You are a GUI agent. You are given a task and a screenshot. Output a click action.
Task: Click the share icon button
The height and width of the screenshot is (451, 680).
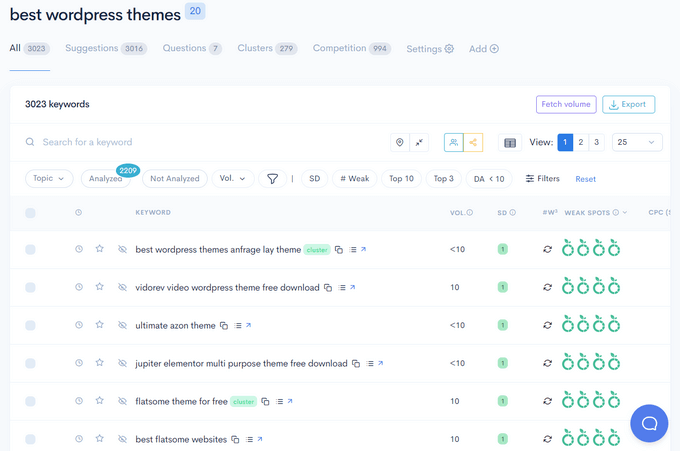pyautogui.click(x=473, y=143)
